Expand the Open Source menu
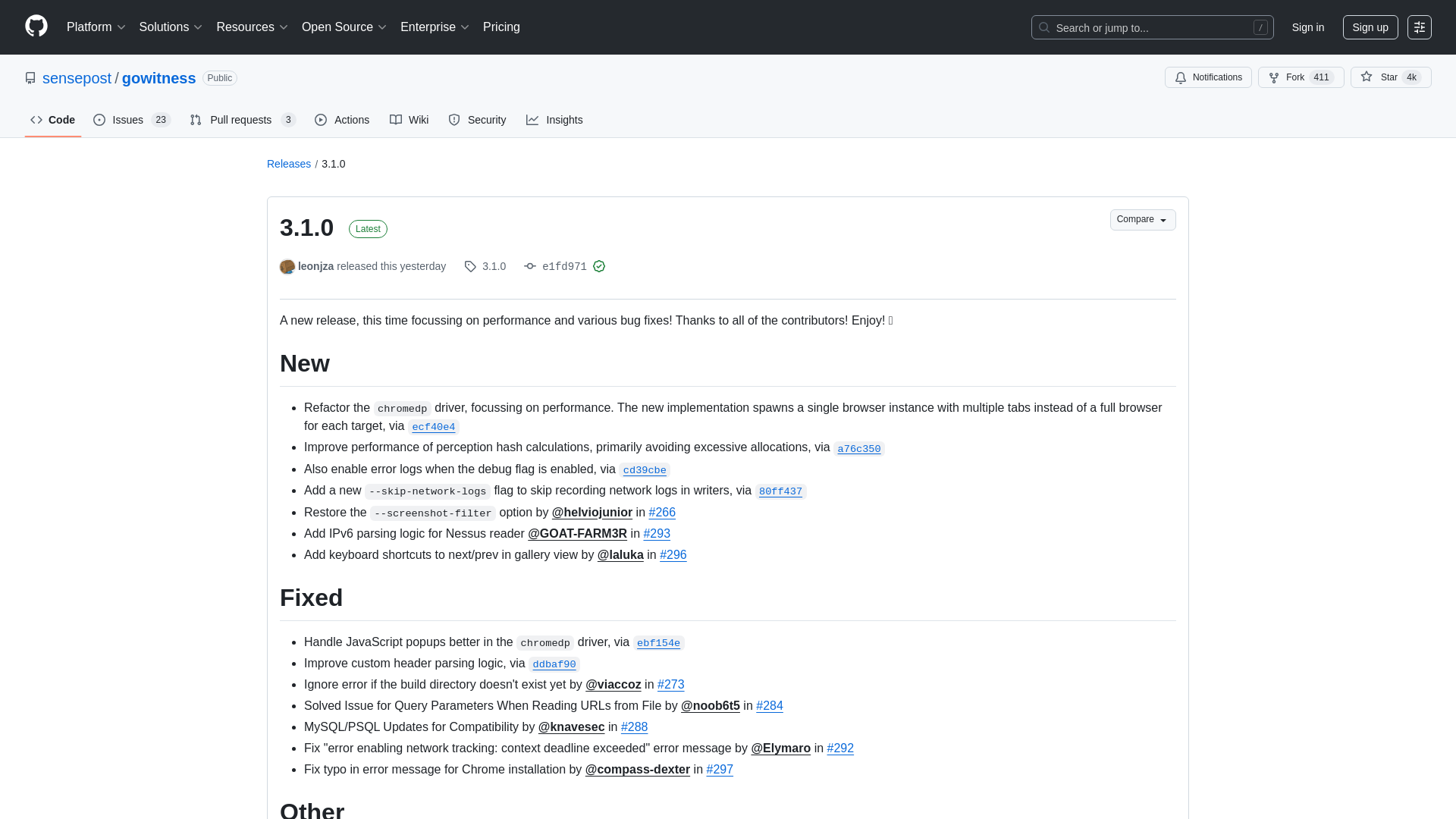 [343, 27]
